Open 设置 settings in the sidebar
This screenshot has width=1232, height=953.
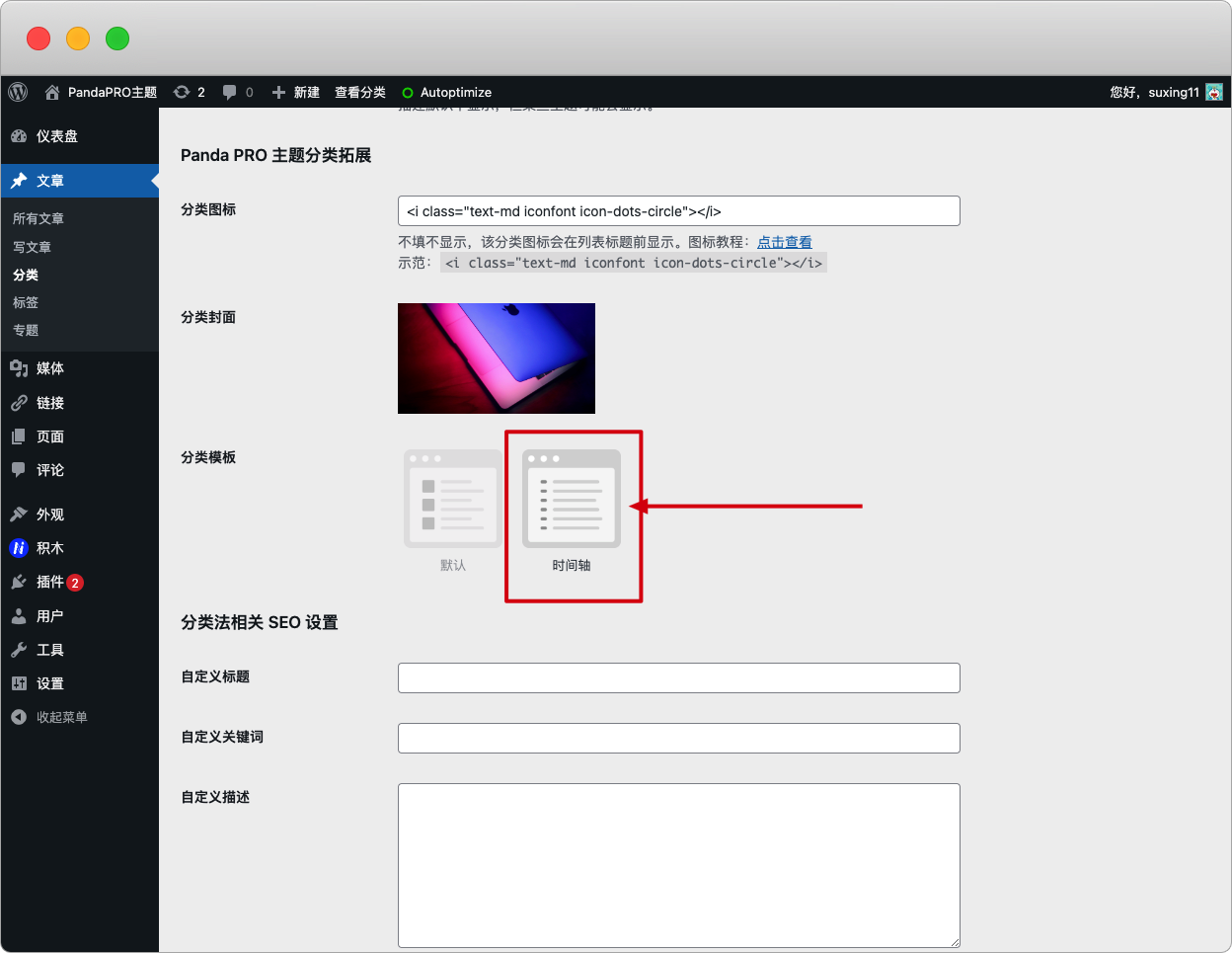pos(79,683)
